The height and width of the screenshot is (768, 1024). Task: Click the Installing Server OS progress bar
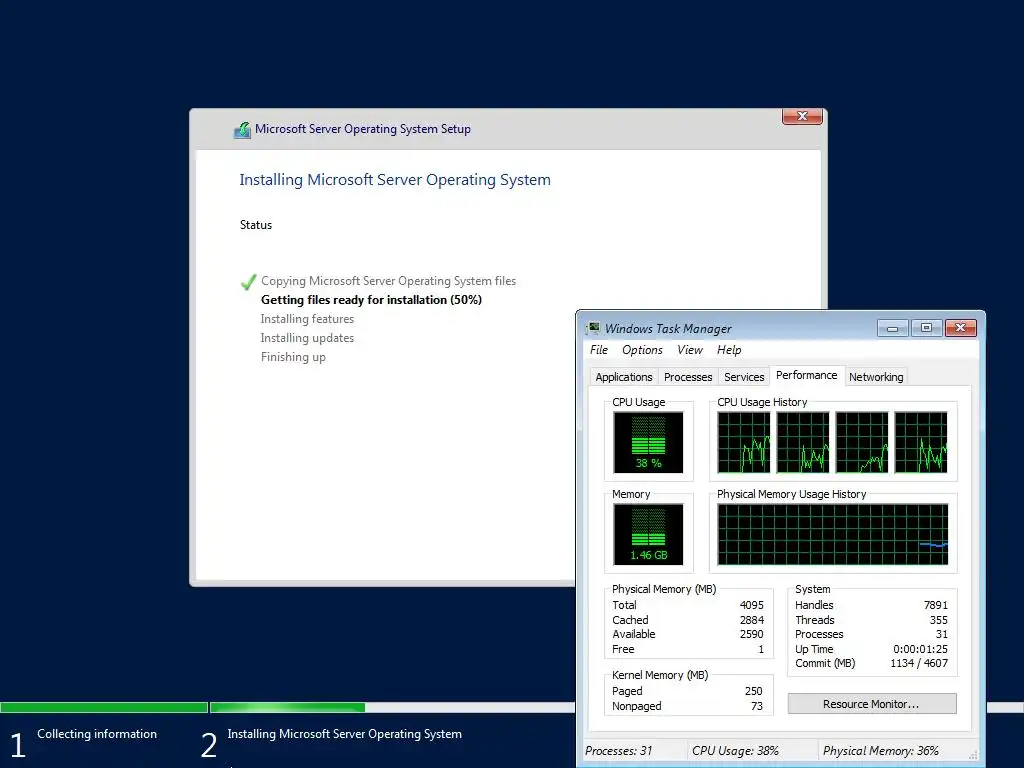click(x=392, y=707)
